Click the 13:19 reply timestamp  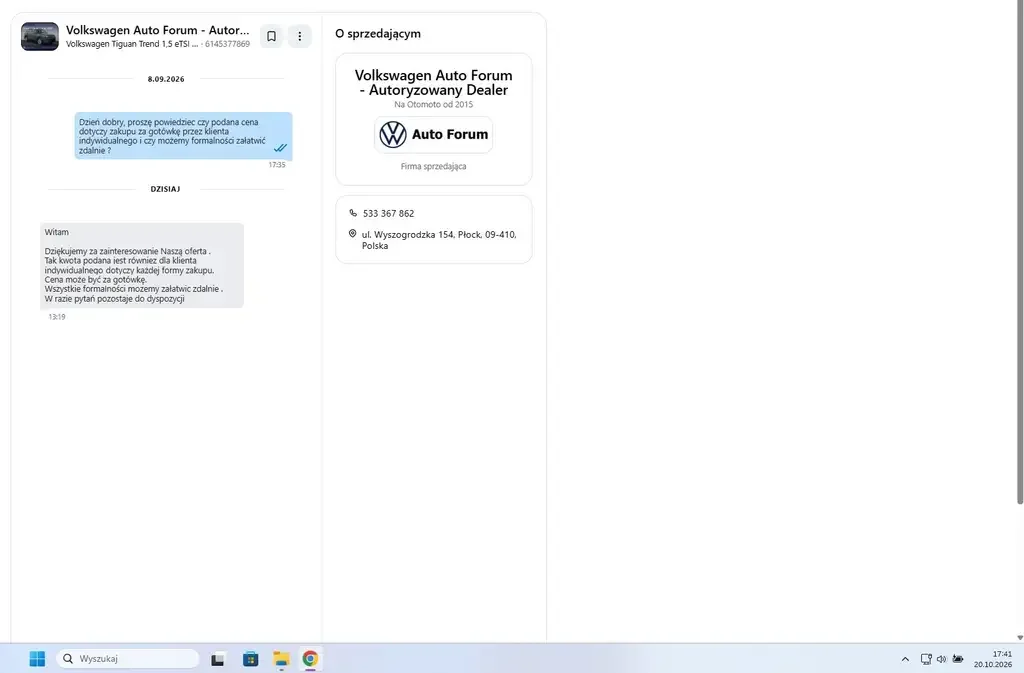tap(57, 317)
